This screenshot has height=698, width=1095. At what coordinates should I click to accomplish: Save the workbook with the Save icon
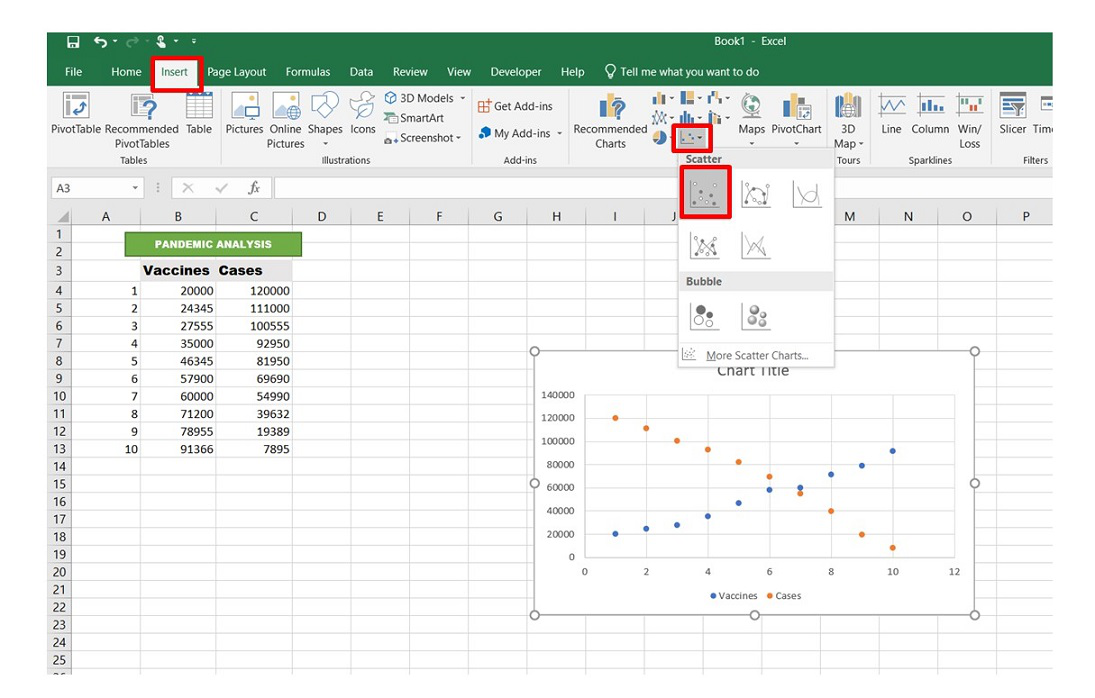point(73,42)
